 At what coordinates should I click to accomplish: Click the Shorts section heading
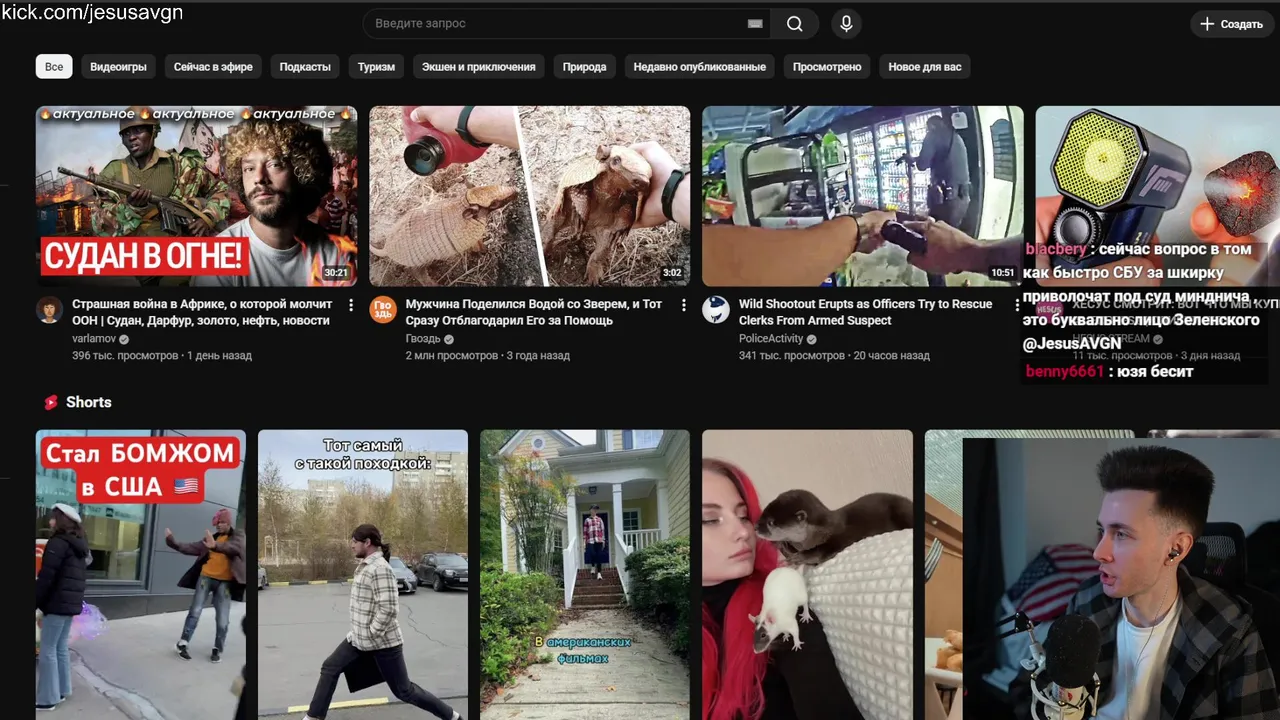tap(88, 402)
